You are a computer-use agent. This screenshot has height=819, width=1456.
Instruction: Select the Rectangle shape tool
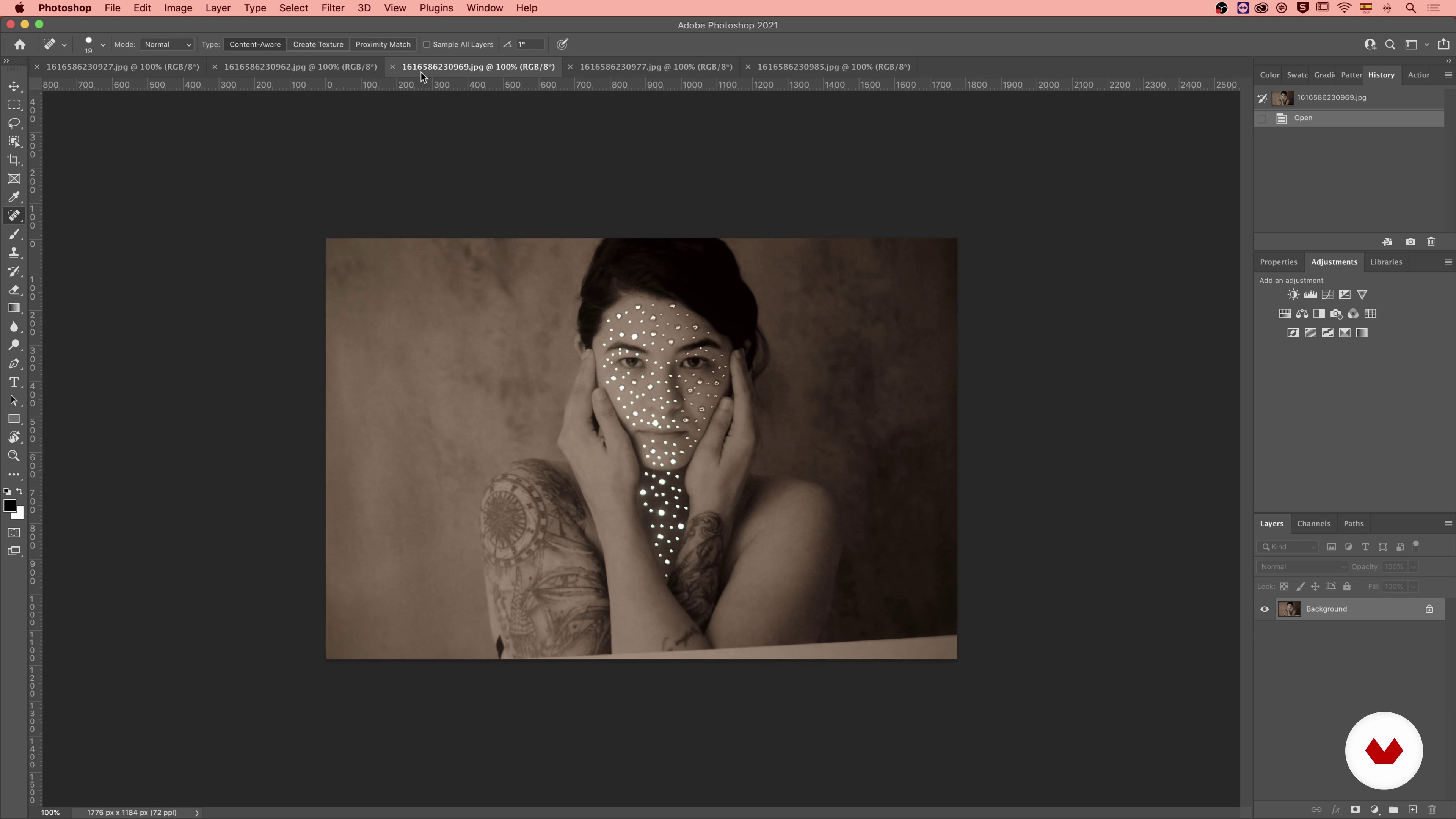point(14,419)
